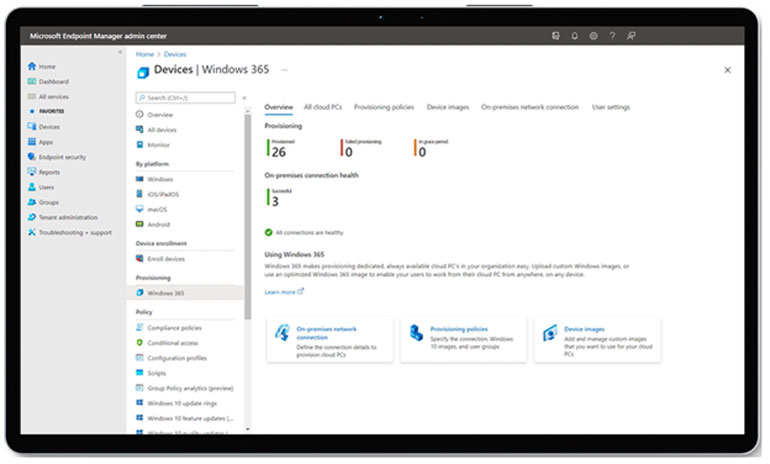Open Endpoint security section
The height and width of the screenshot is (464, 770).
pyautogui.click(x=57, y=157)
